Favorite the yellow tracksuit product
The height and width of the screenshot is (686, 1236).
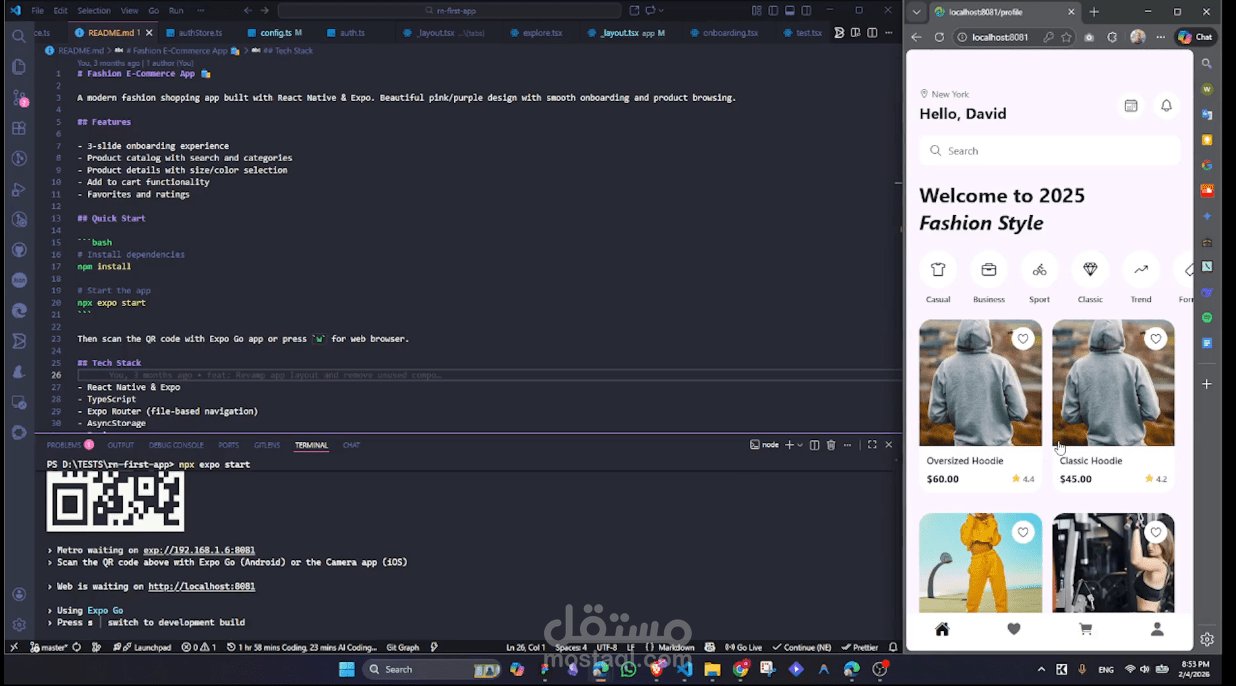tap(1022, 533)
